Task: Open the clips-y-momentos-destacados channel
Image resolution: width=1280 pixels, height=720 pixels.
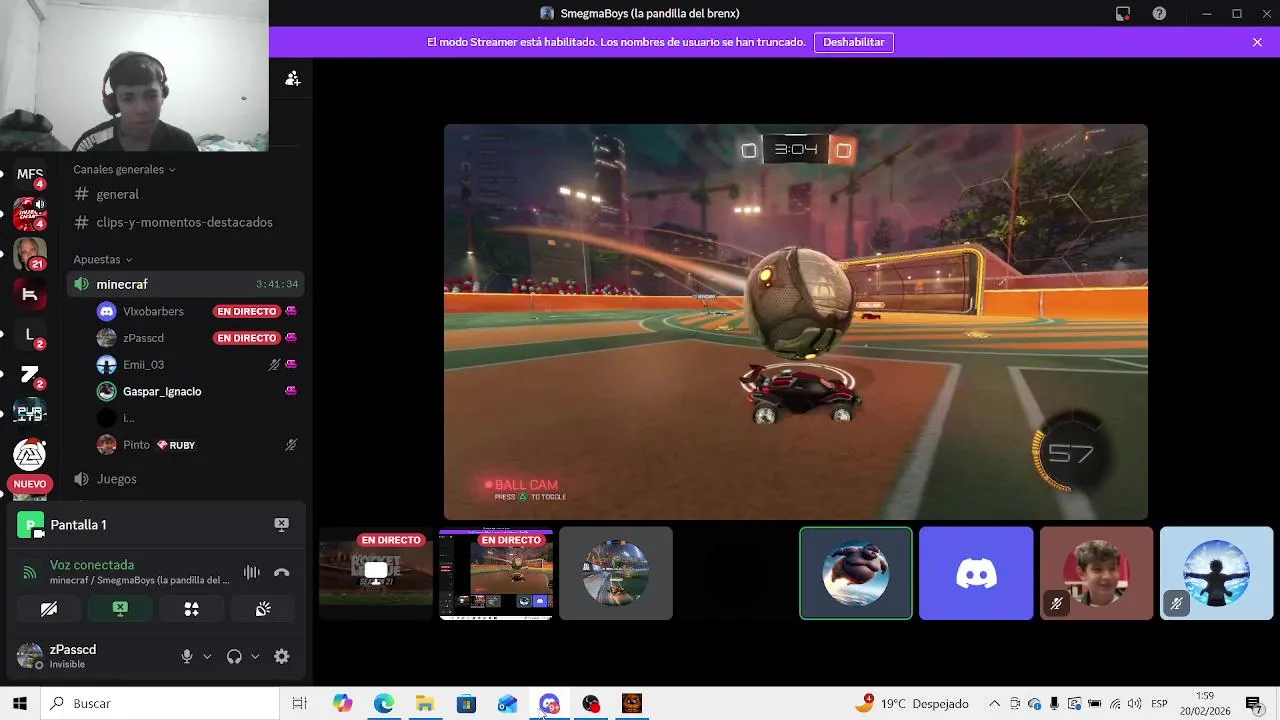Action: (185, 222)
